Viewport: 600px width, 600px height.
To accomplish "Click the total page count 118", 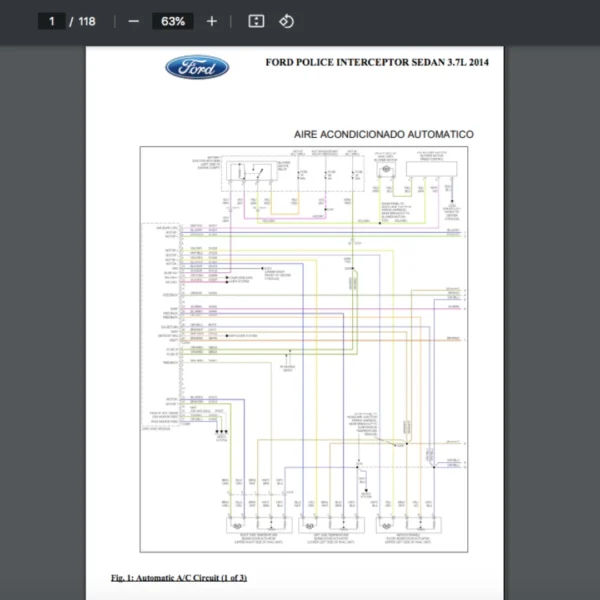I will 86,21.
